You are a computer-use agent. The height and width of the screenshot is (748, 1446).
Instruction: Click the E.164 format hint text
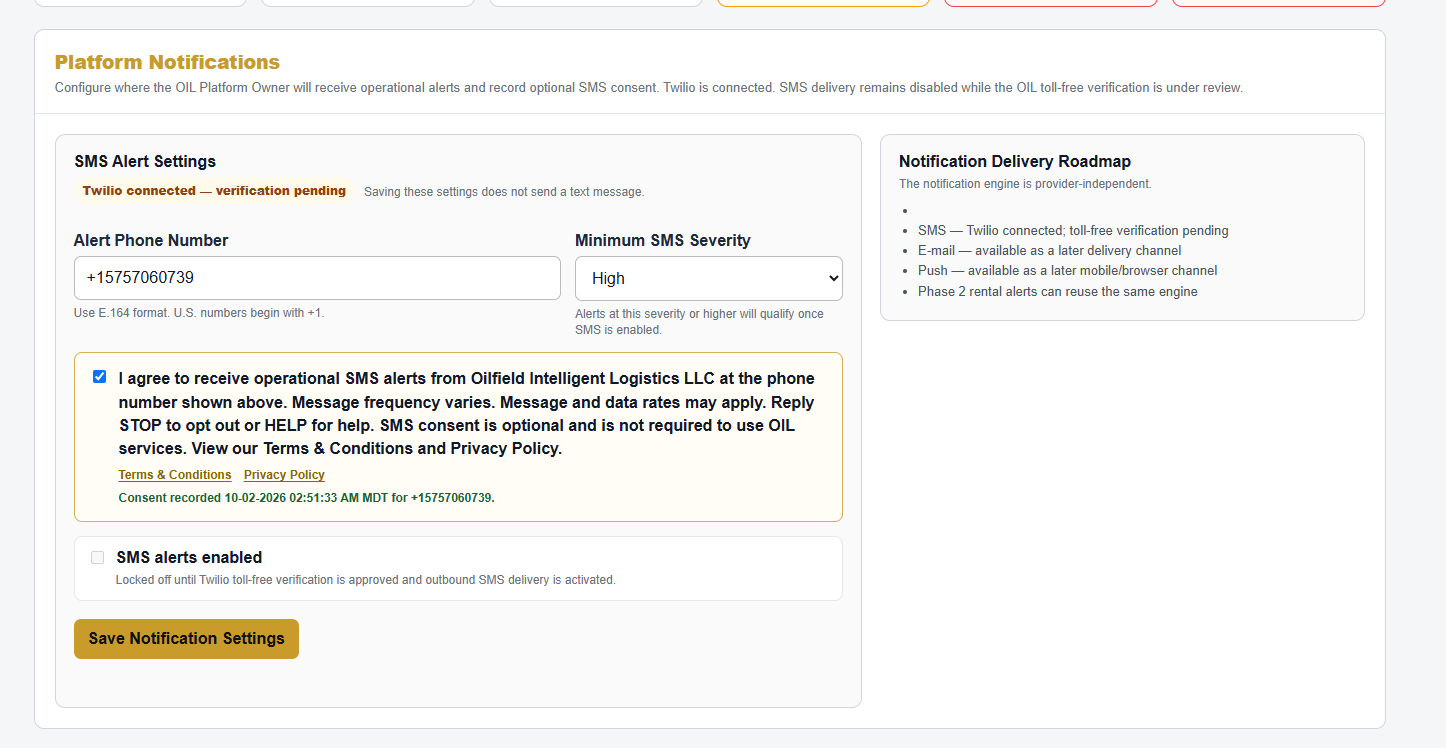pyautogui.click(x=199, y=313)
